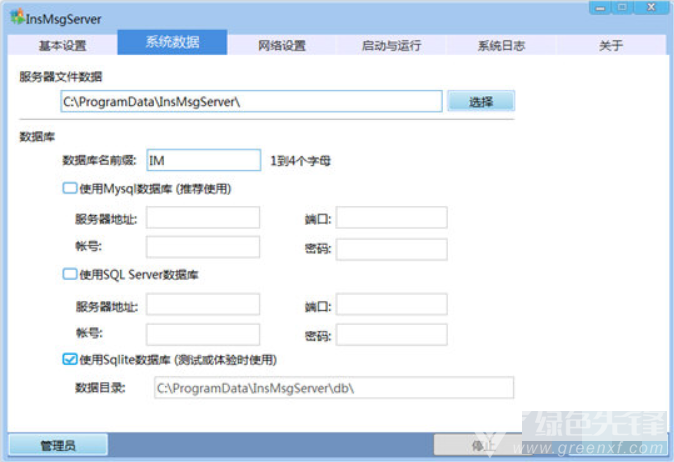Focus the 数据库名前缀 input field
674x462 pixels.
pos(203,160)
